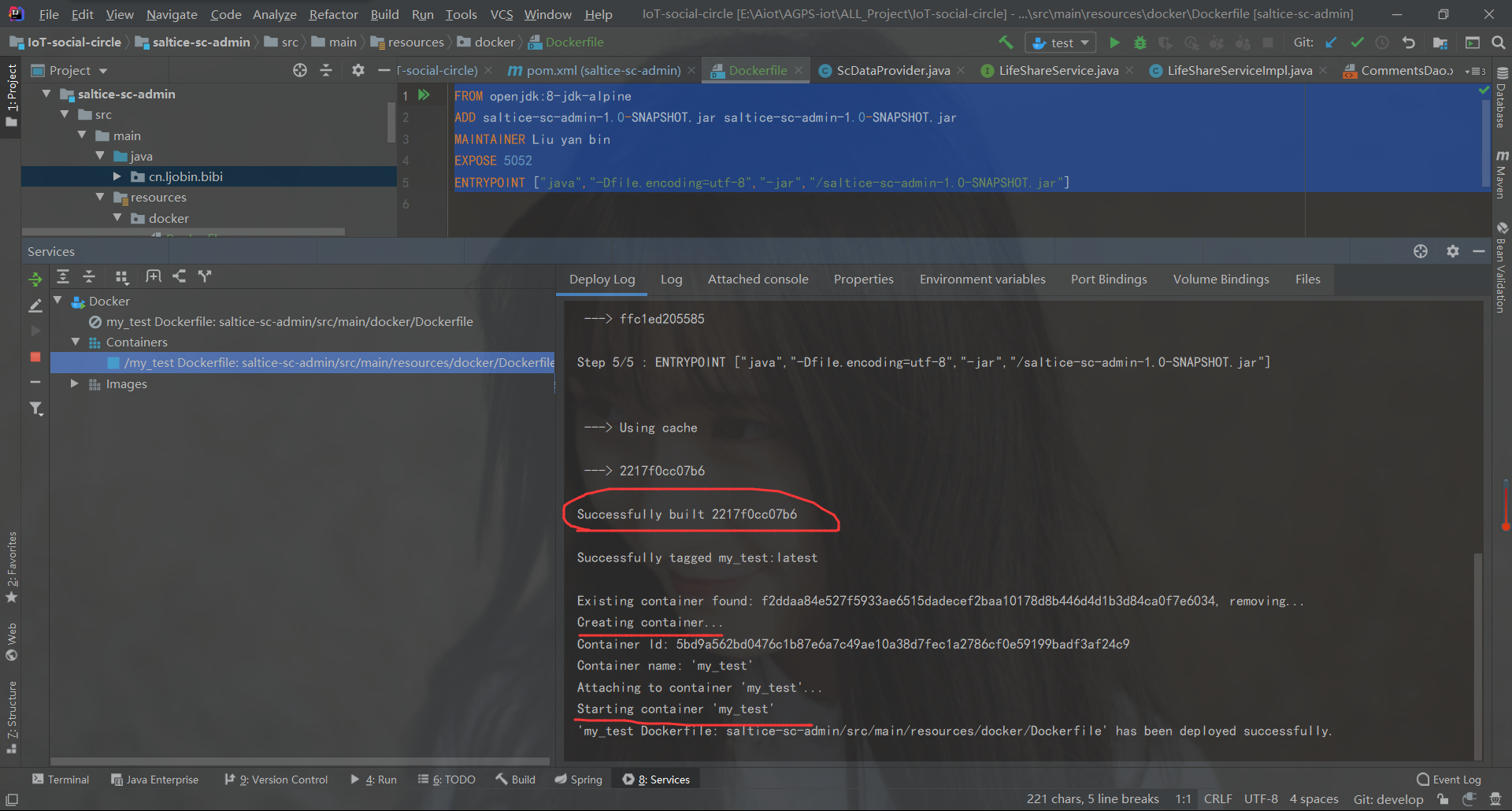
Task: Expand the Images node
Action: [x=74, y=383]
